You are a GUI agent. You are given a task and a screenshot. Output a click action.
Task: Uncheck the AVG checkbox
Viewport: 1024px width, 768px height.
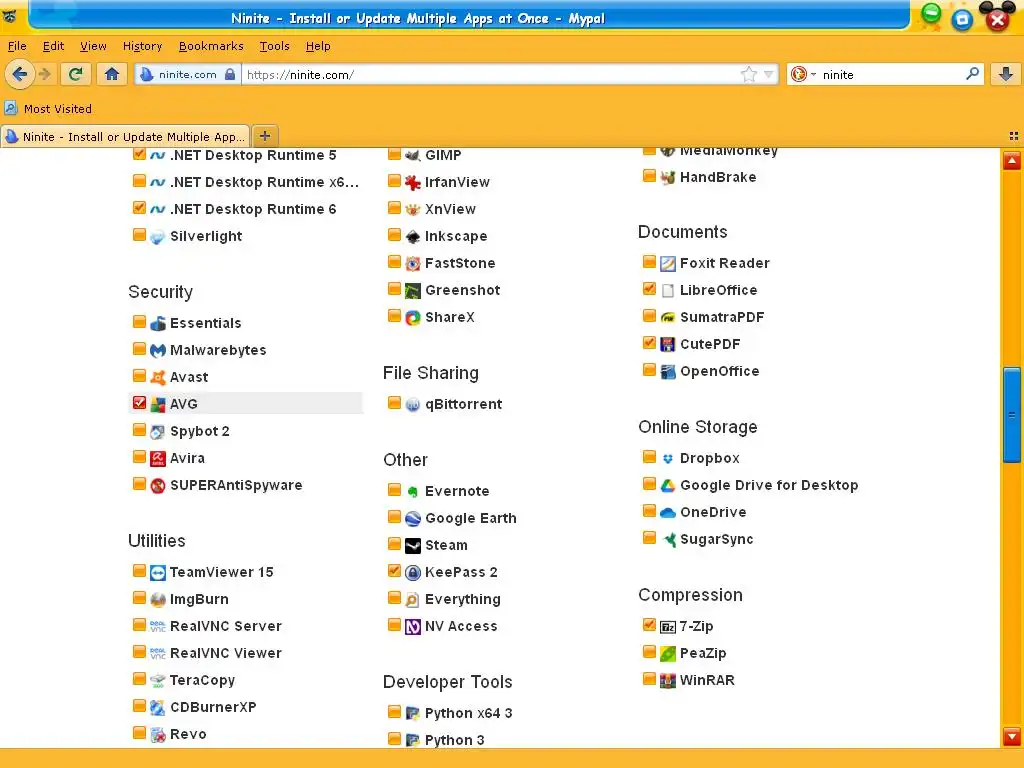[x=139, y=403]
